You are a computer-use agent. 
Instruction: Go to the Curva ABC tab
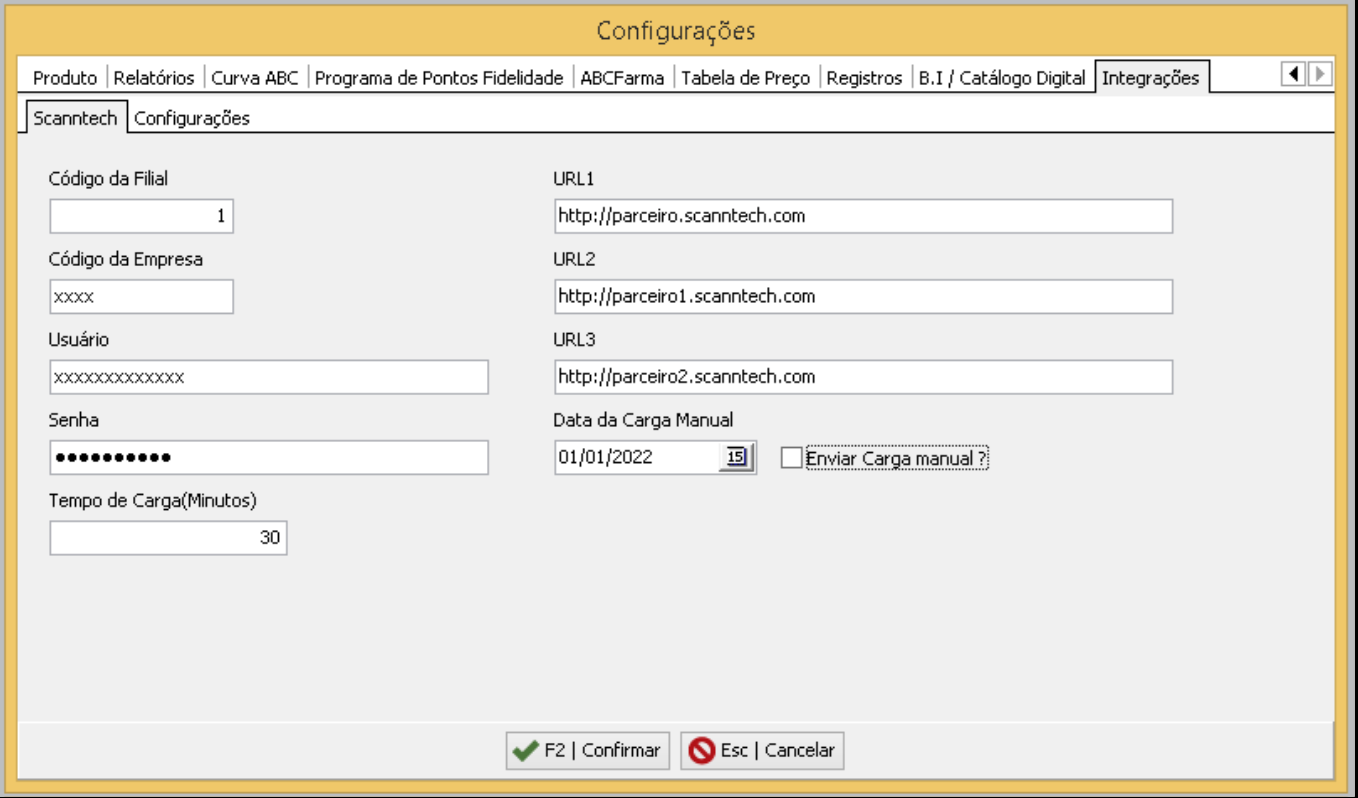click(255, 78)
